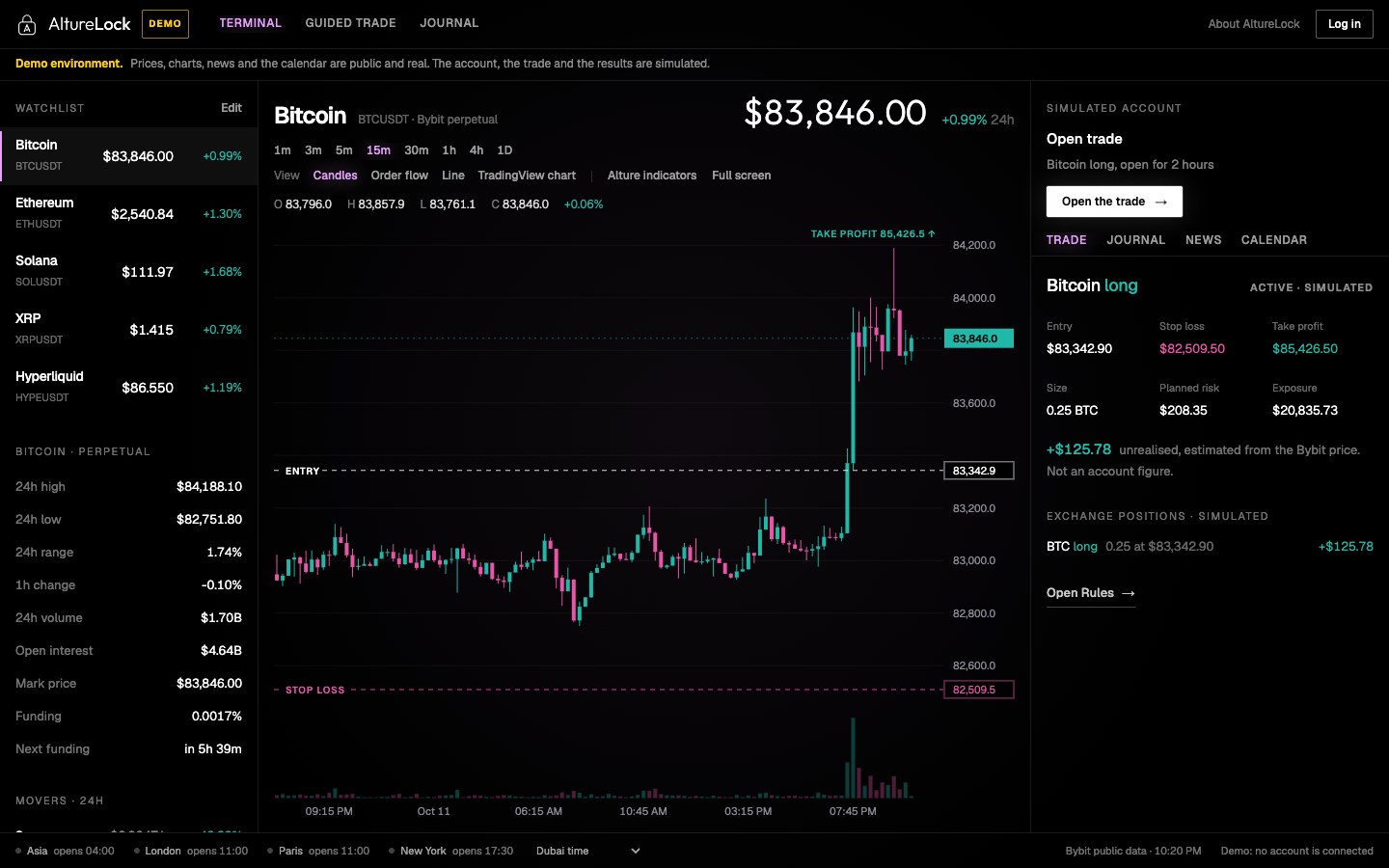Choose the 4h chart timeframe
Screen dimensions: 1389x868
(x=477, y=150)
